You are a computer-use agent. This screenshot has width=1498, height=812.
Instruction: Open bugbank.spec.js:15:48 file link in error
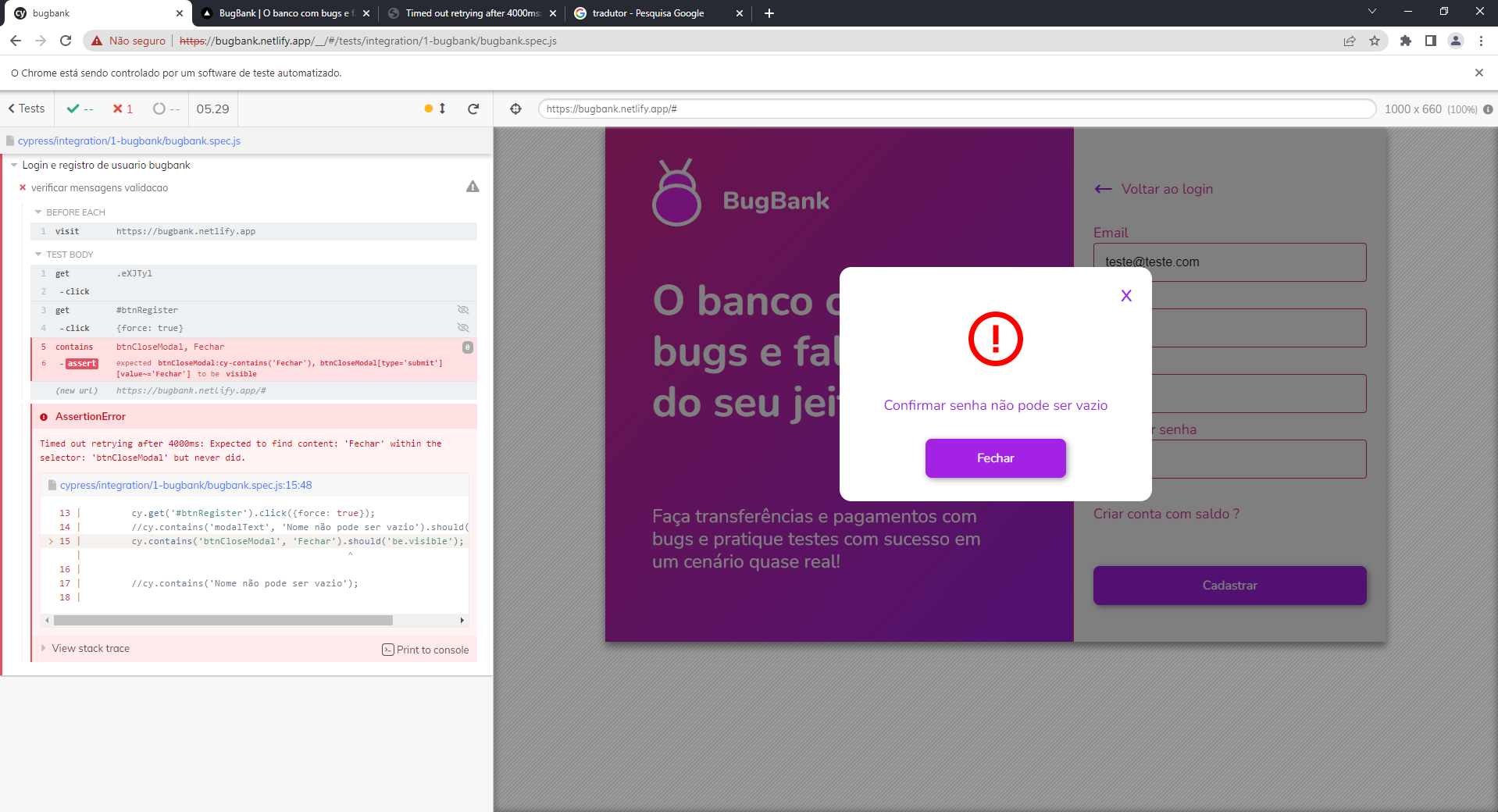coord(186,485)
